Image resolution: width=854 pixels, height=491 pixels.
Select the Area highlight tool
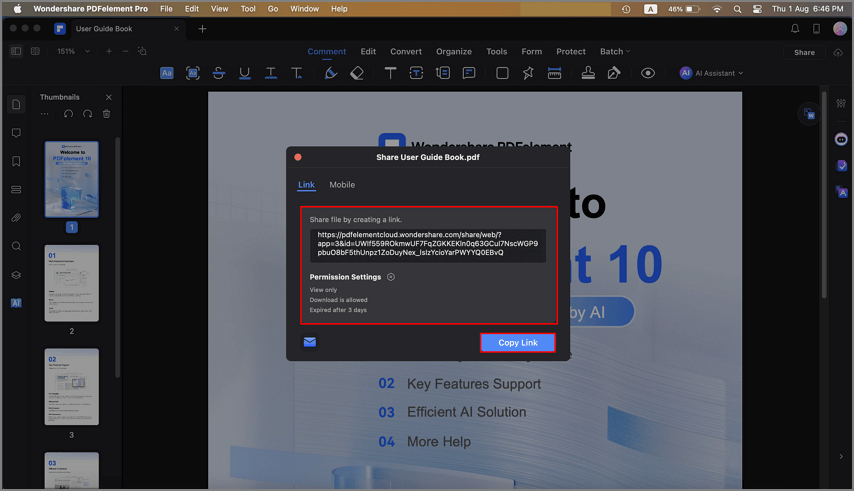193,73
